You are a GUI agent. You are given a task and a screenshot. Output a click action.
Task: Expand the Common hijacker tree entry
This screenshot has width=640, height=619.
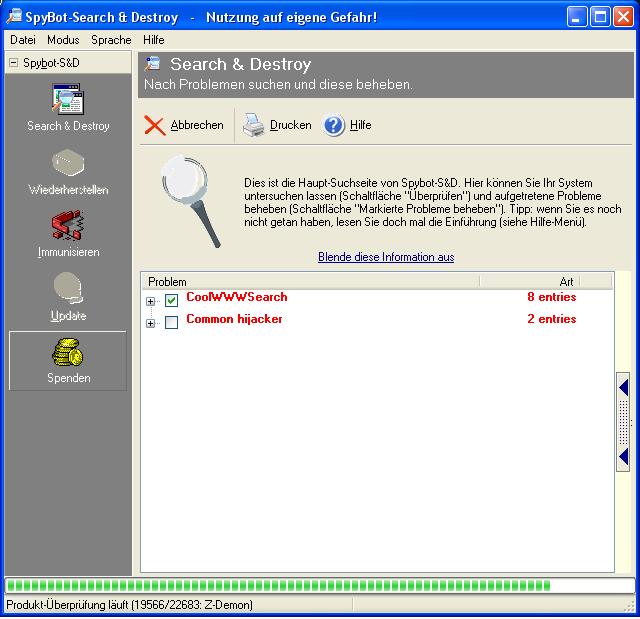click(x=151, y=322)
